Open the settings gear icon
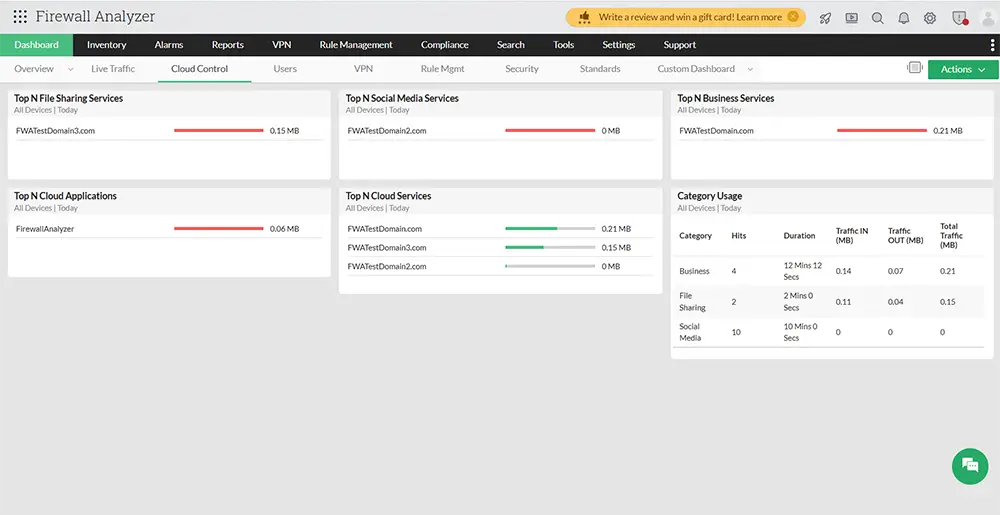1000x515 pixels. [930, 18]
